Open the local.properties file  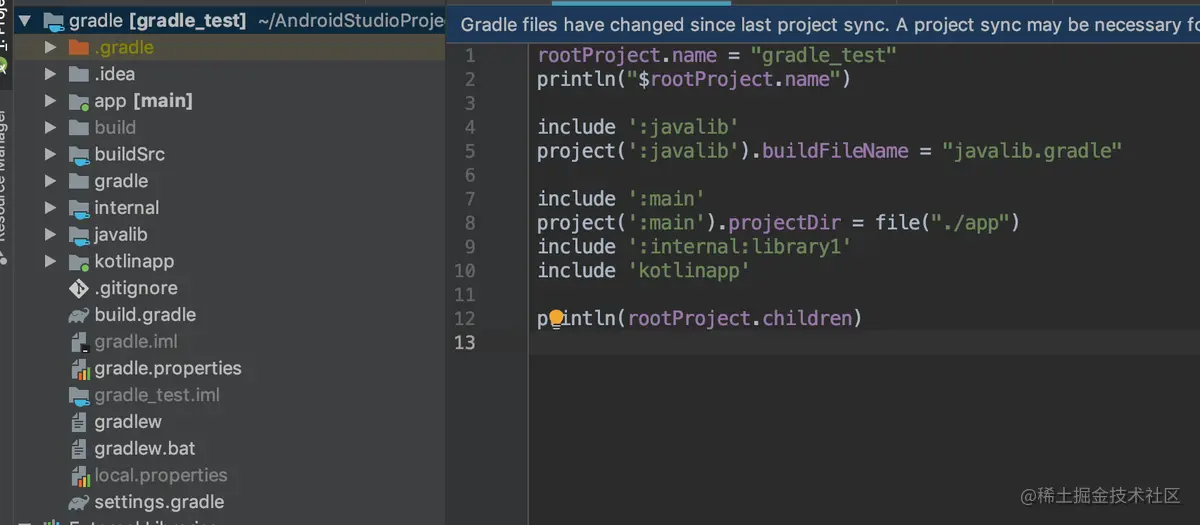coord(161,475)
